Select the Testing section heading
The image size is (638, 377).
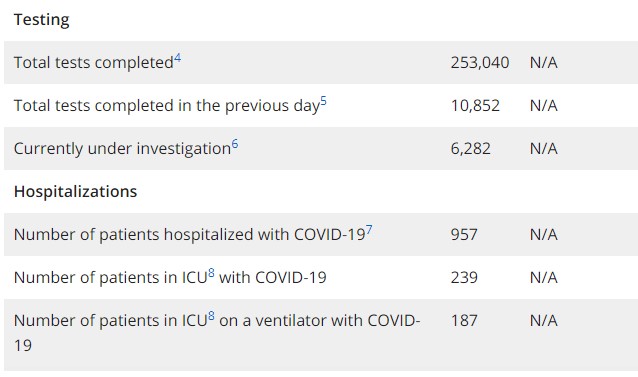coord(42,20)
